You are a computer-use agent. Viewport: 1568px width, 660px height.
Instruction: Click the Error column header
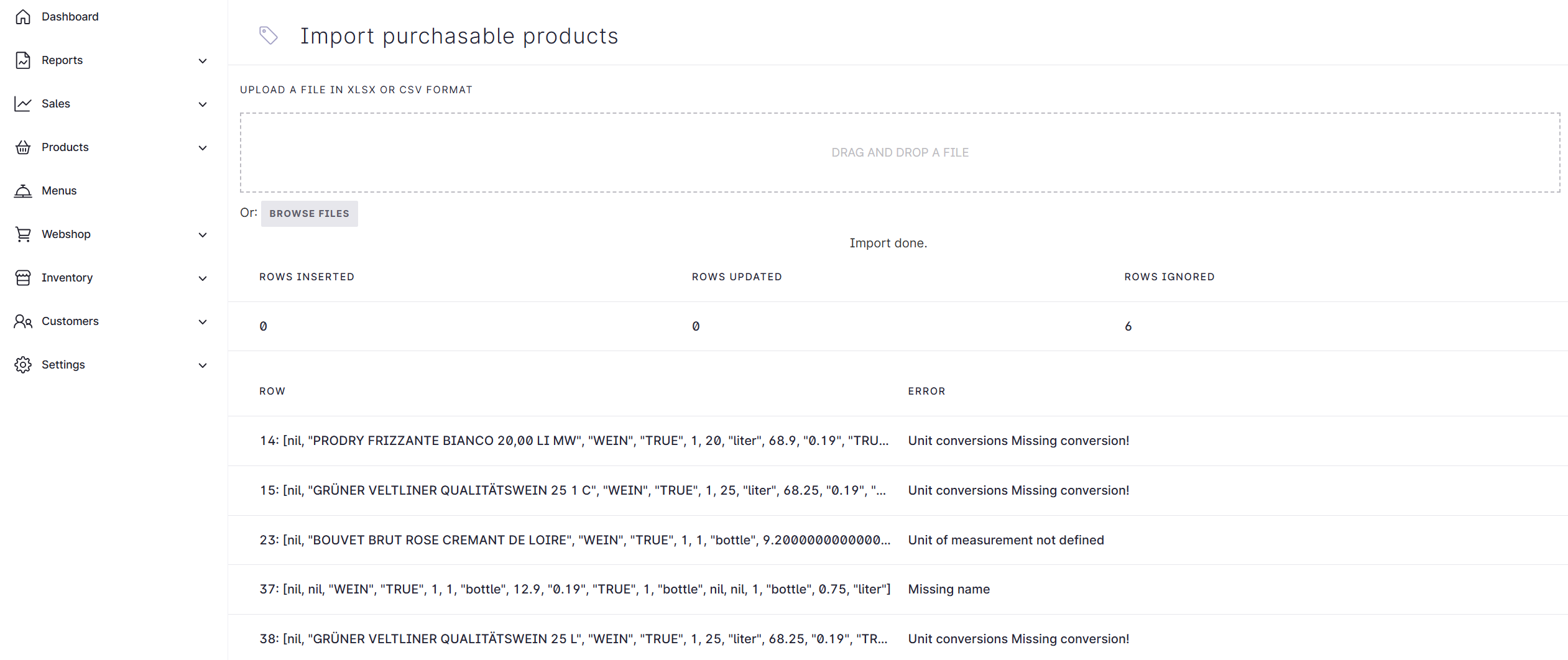coord(926,391)
